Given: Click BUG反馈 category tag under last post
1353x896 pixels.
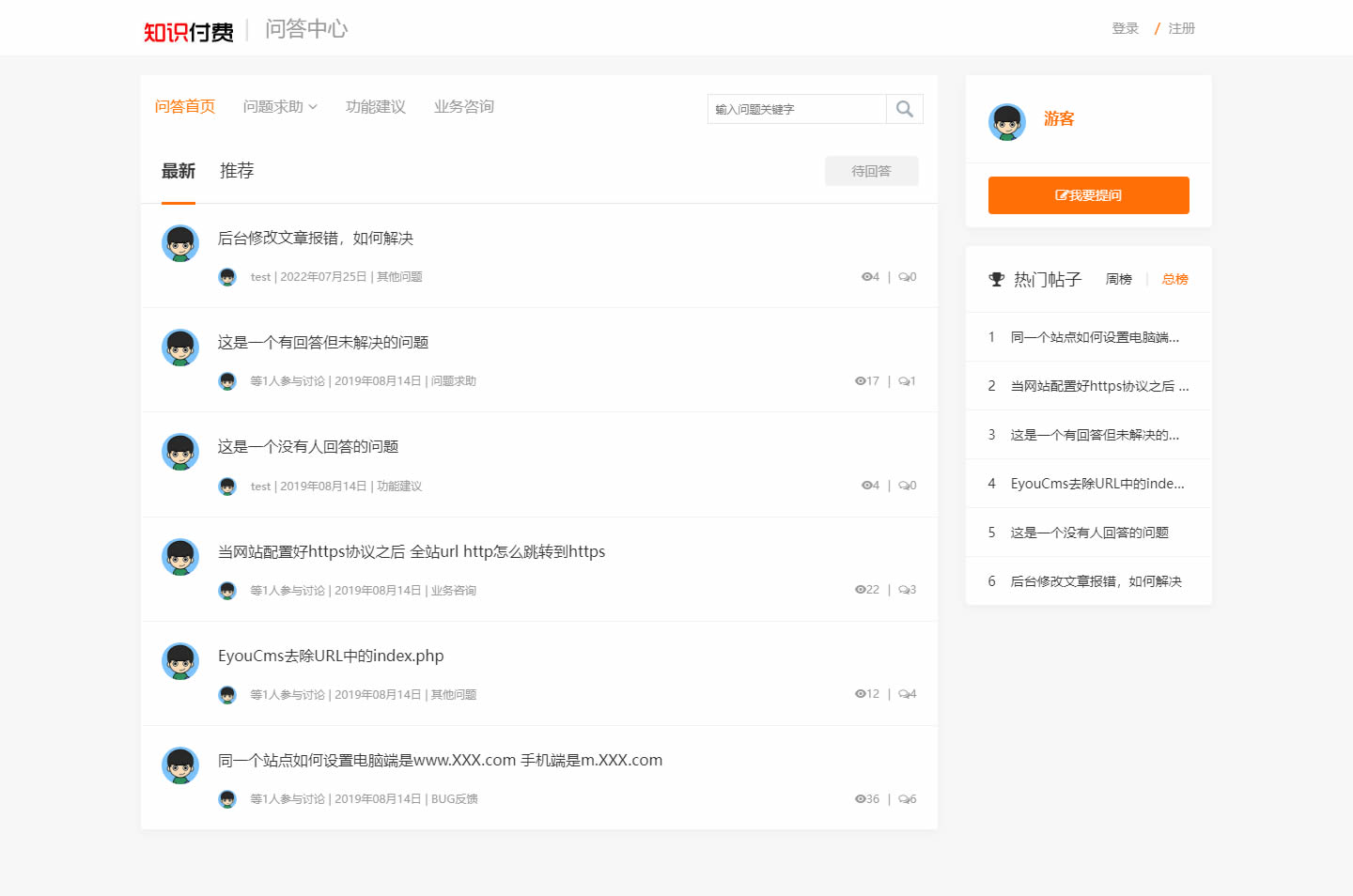Looking at the screenshot, I should (x=455, y=799).
